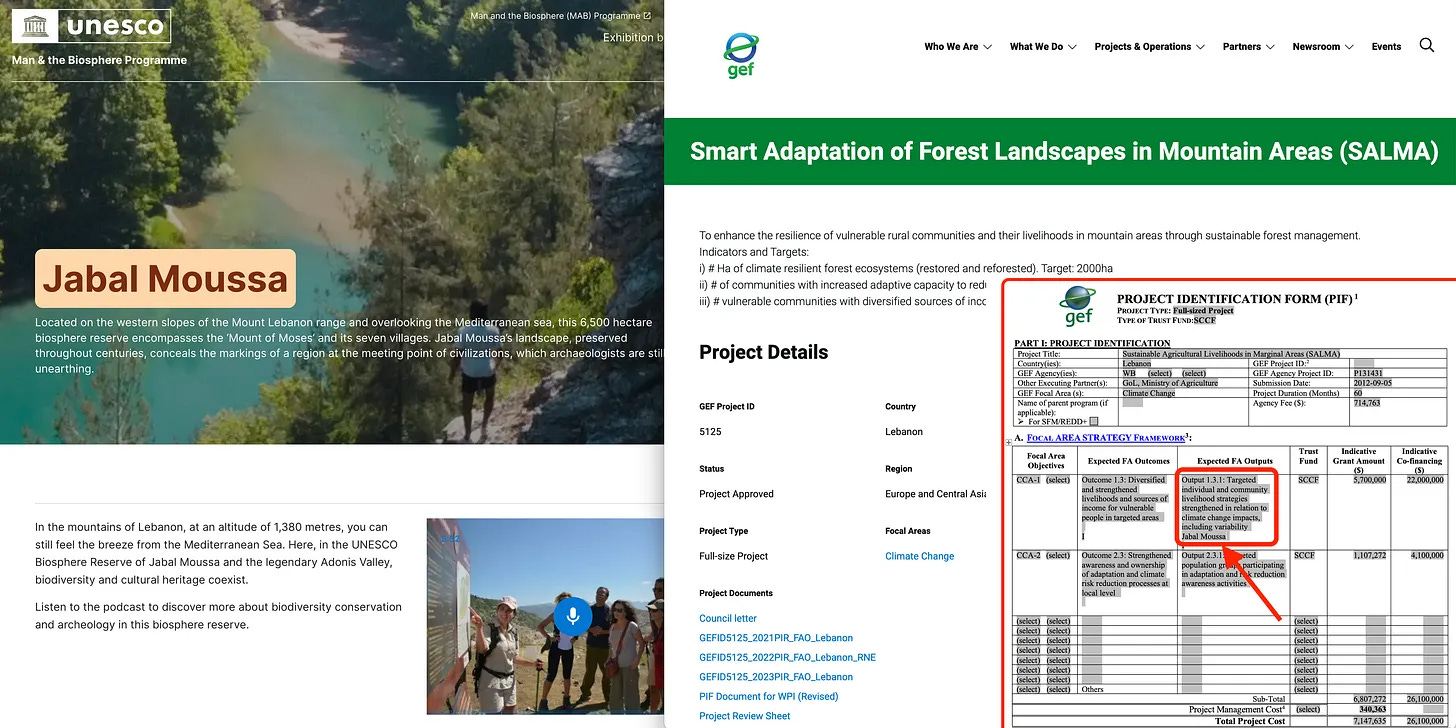Select project management cost 340,363
This screenshot has width=1456, height=728.
coord(1371,709)
